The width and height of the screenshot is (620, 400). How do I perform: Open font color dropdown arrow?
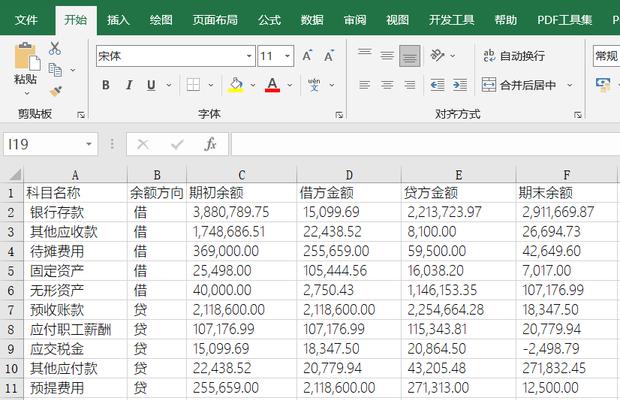[290, 85]
